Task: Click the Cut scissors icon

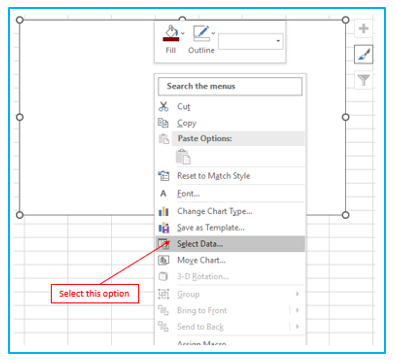Action: (x=164, y=106)
